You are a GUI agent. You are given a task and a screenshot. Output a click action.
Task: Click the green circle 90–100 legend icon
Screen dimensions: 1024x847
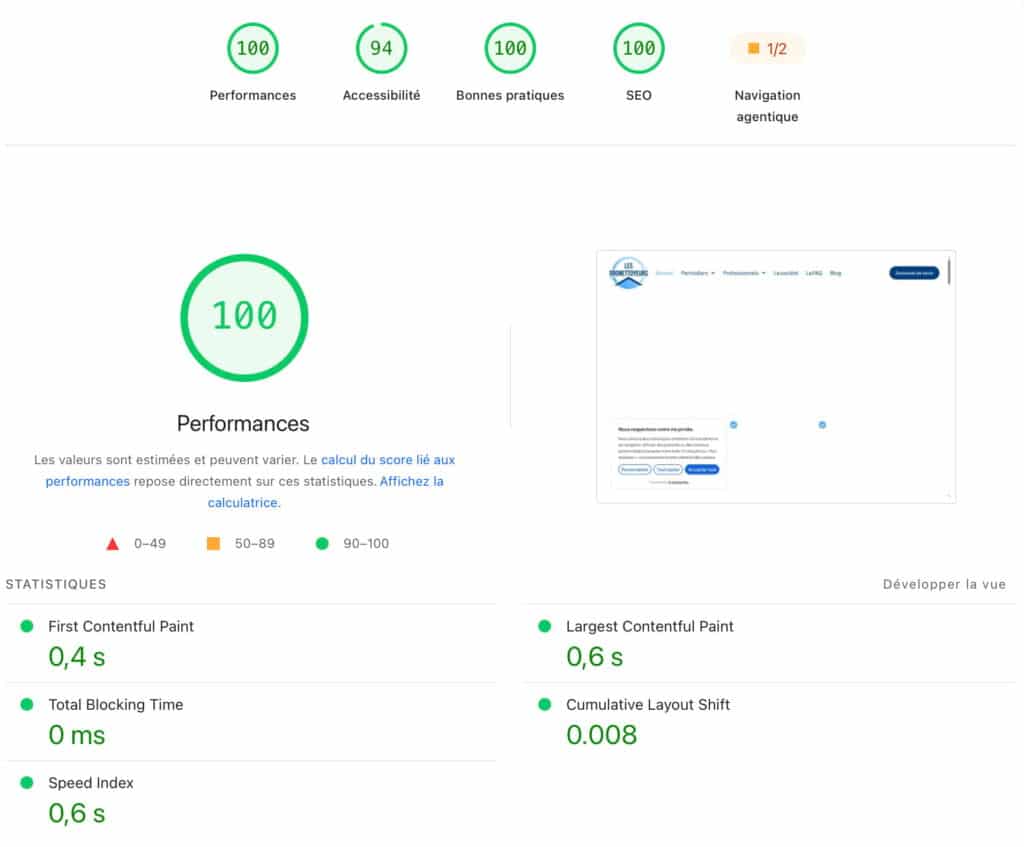point(322,543)
